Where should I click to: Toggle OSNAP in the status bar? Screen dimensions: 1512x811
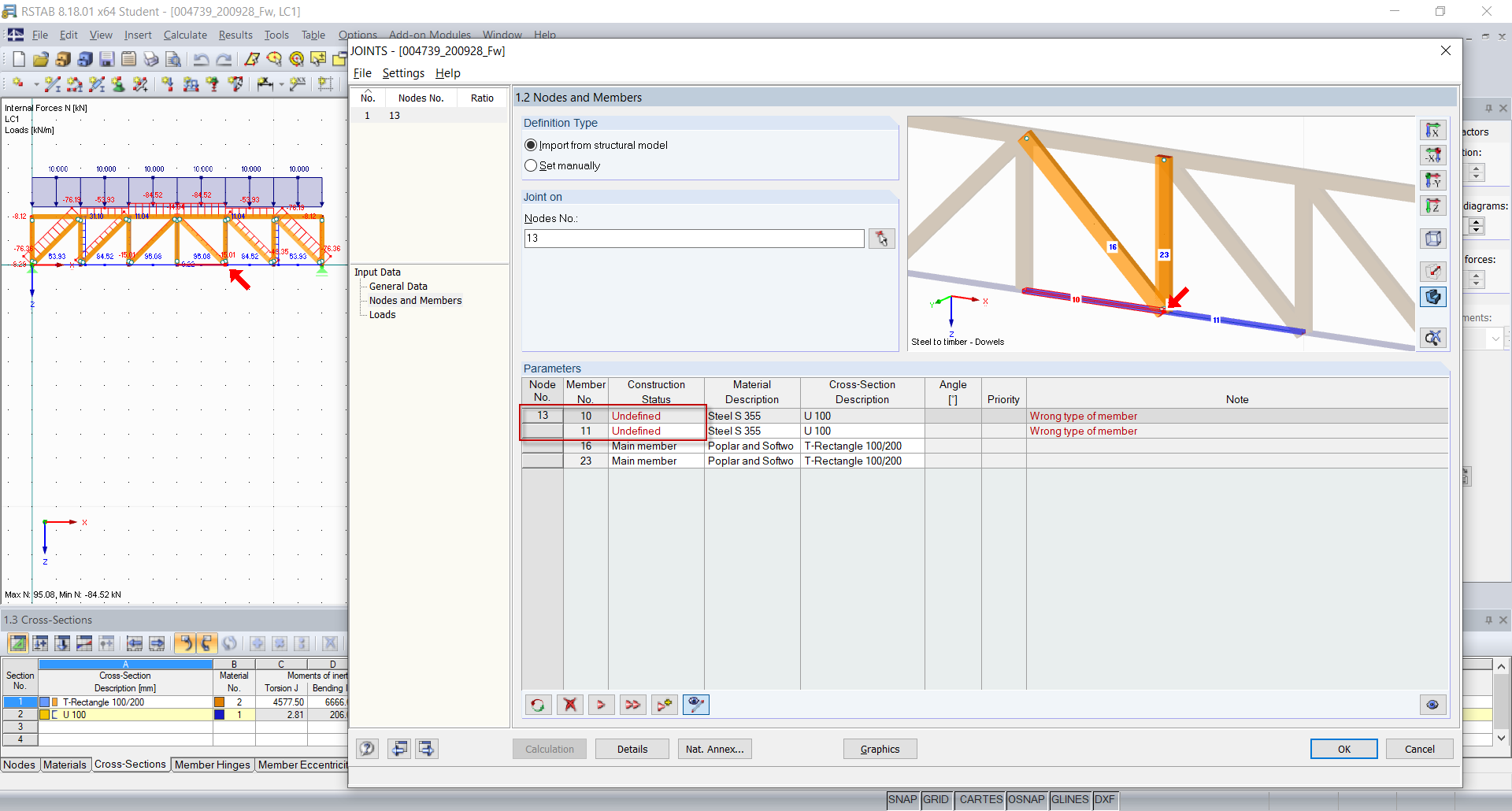point(1026,800)
